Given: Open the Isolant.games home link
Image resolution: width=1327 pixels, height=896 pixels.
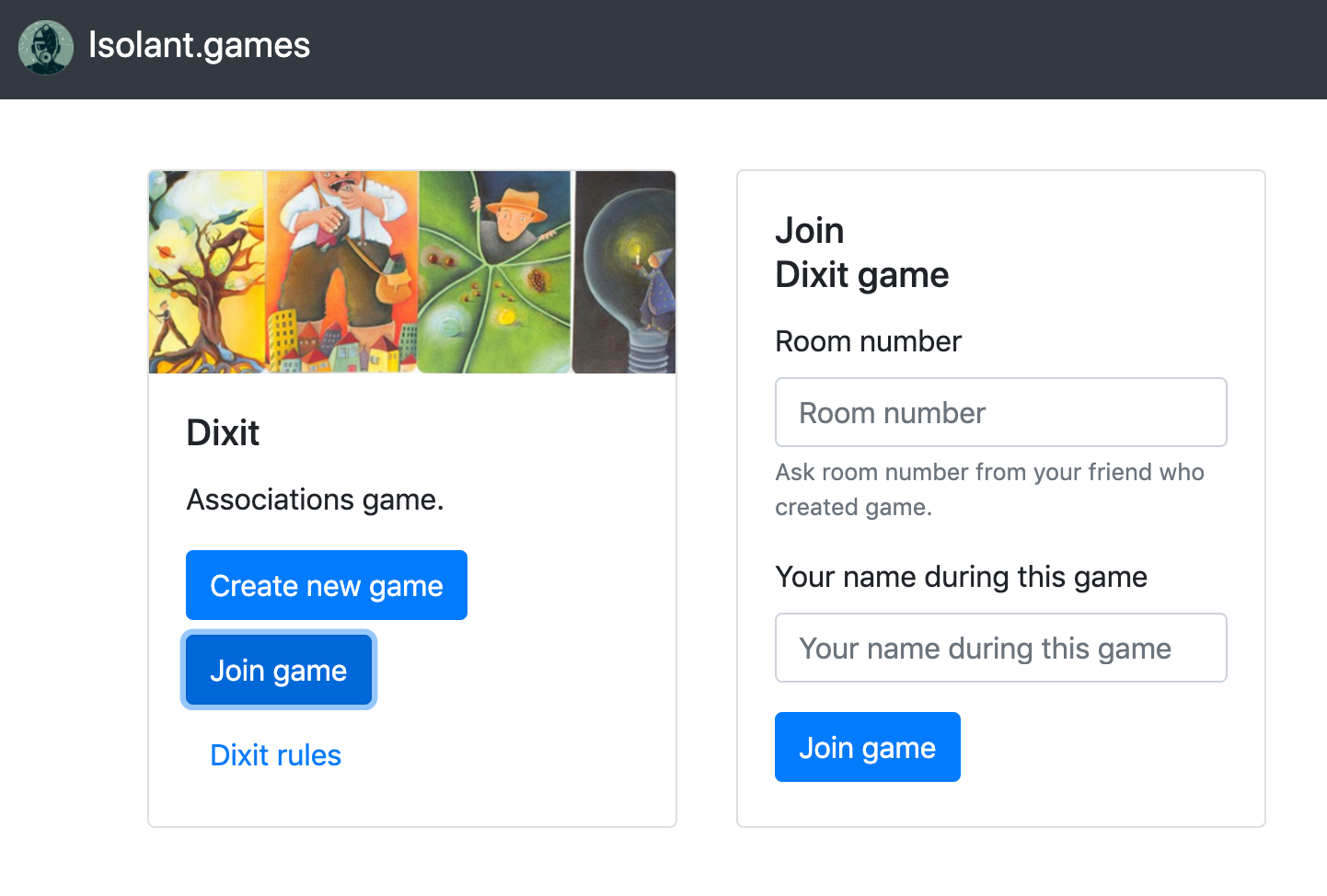Looking at the screenshot, I should (199, 45).
